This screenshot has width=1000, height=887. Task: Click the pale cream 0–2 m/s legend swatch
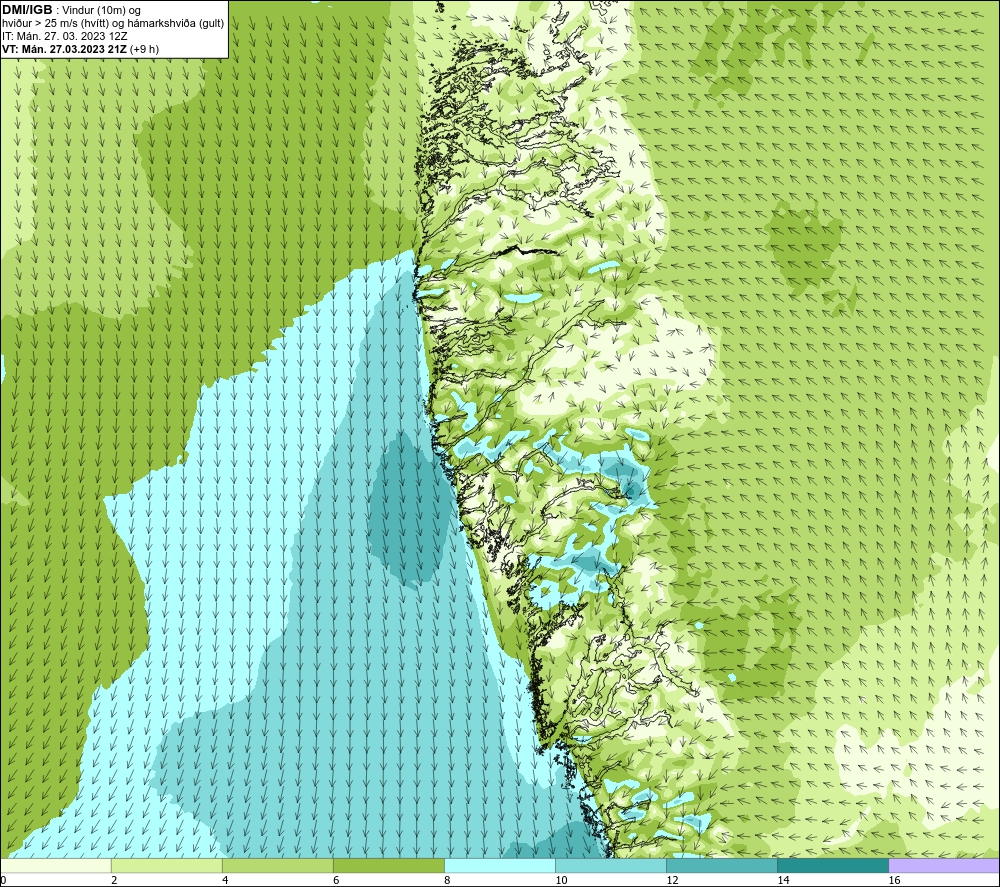pyautogui.click(x=56, y=865)
